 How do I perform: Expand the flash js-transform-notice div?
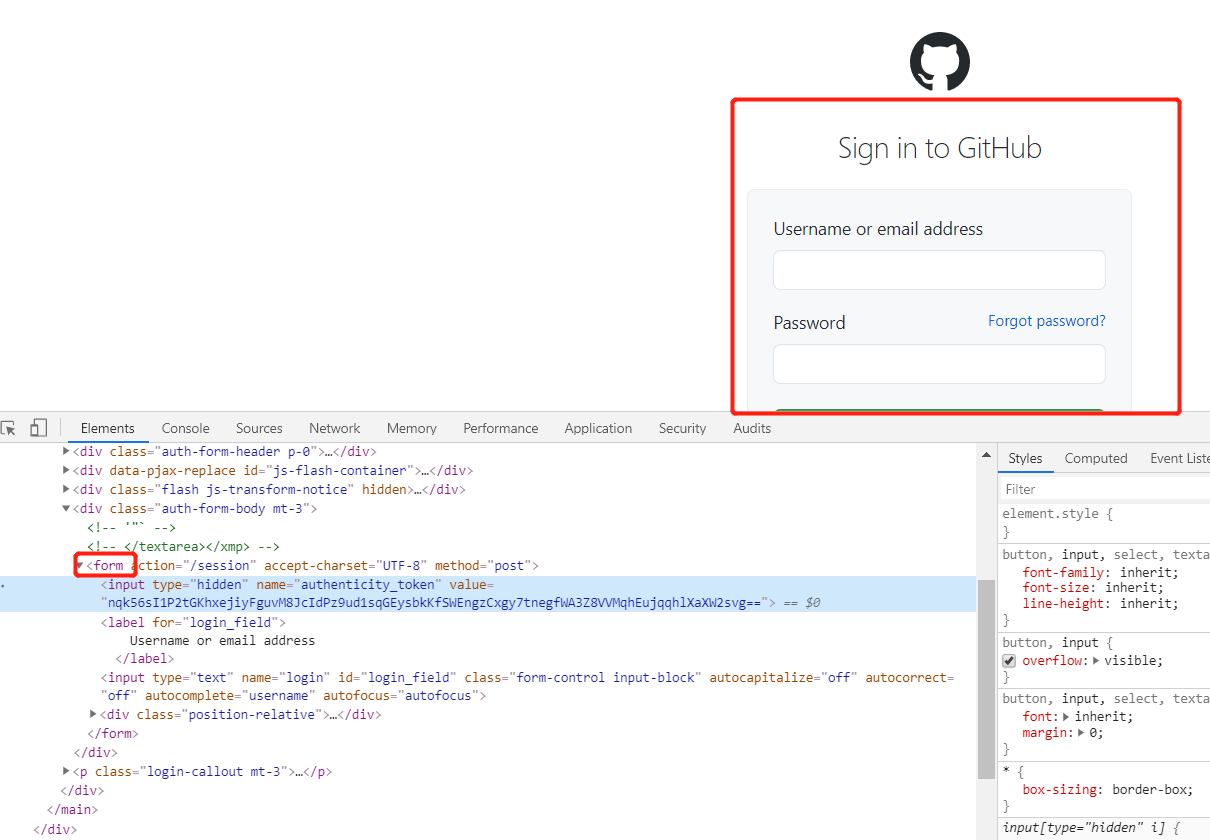click(x=66, y=489)
